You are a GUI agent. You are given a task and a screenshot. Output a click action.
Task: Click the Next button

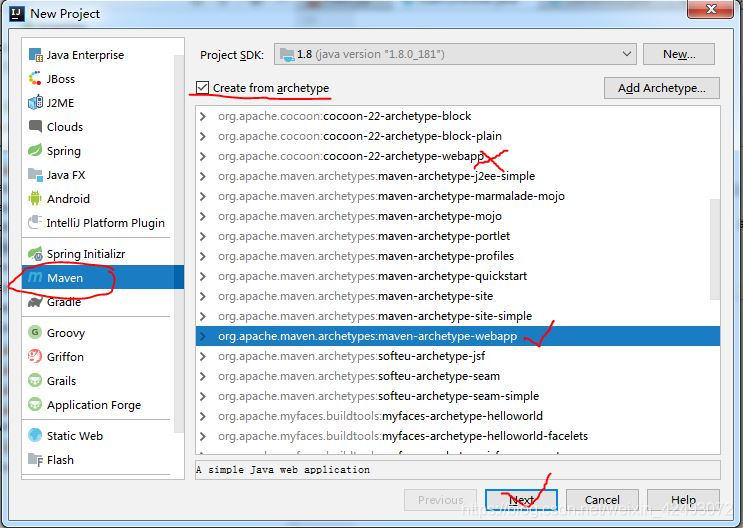pos(521,500)
